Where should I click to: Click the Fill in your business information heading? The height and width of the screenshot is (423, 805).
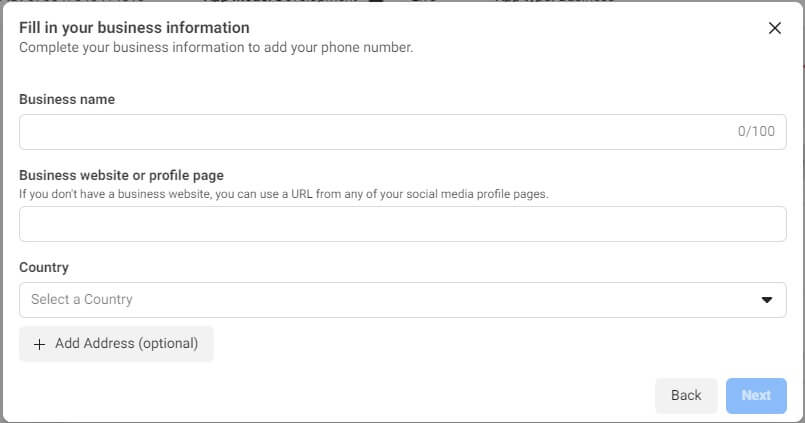click(135, 28)
